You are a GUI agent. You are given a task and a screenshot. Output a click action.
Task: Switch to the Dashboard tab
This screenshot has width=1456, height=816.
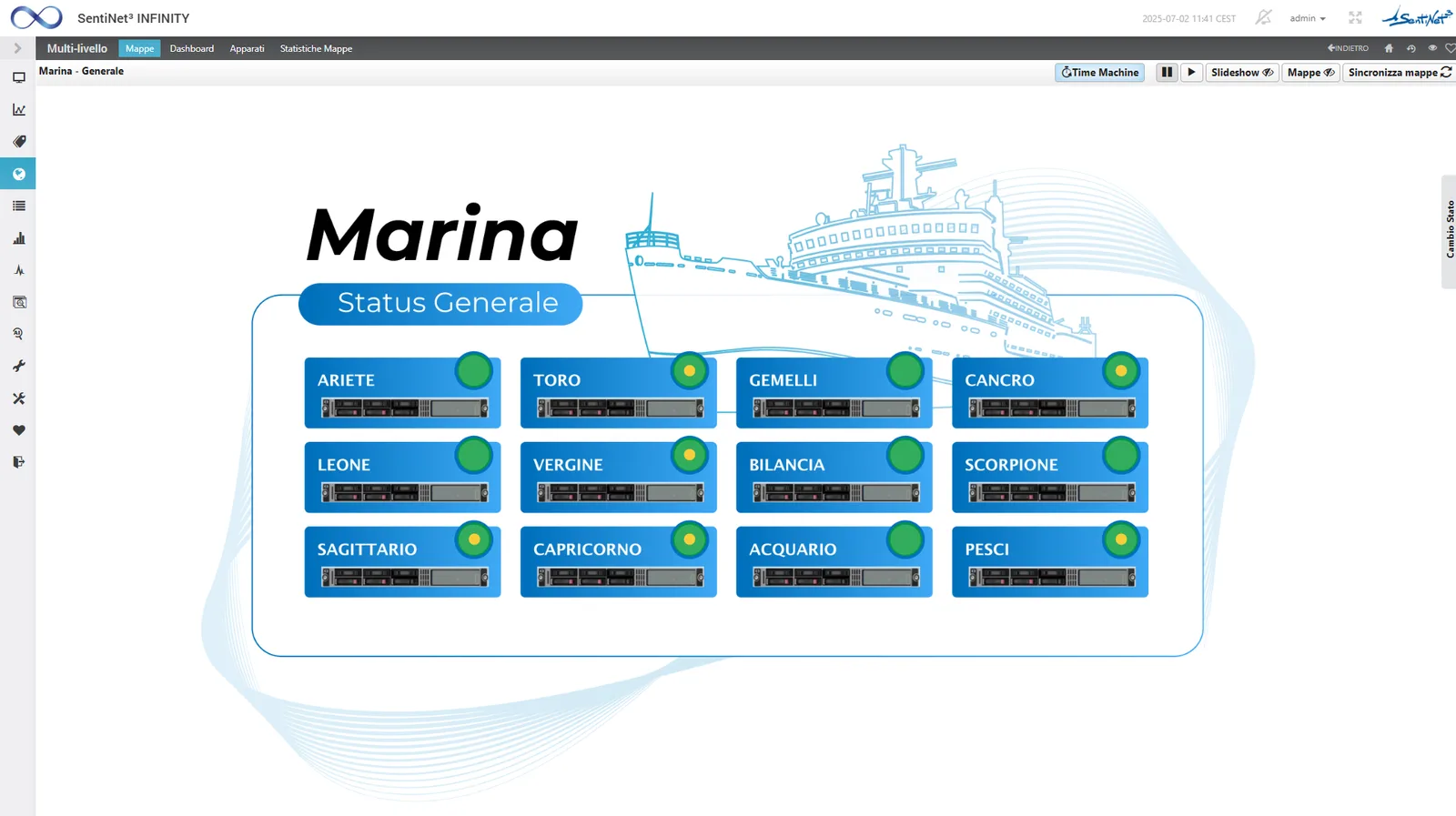pos(192,48)
